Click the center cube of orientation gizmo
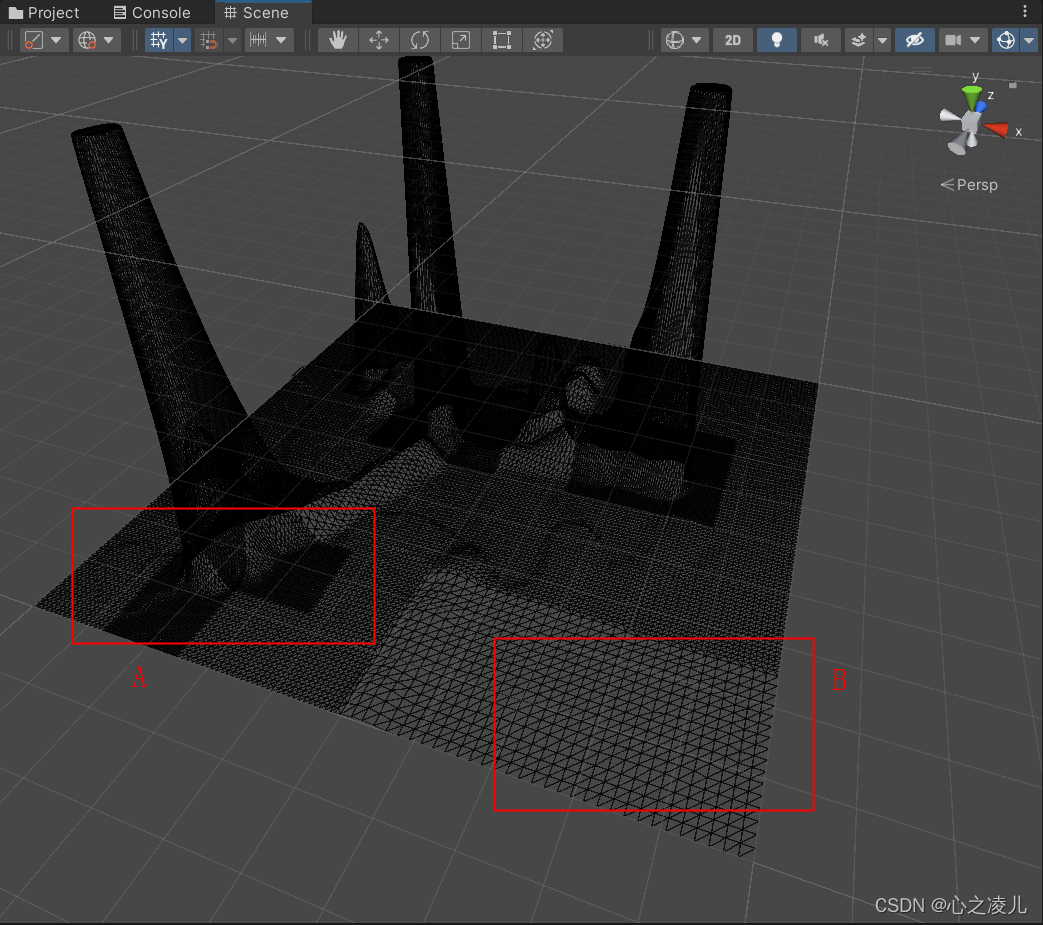 970,123
